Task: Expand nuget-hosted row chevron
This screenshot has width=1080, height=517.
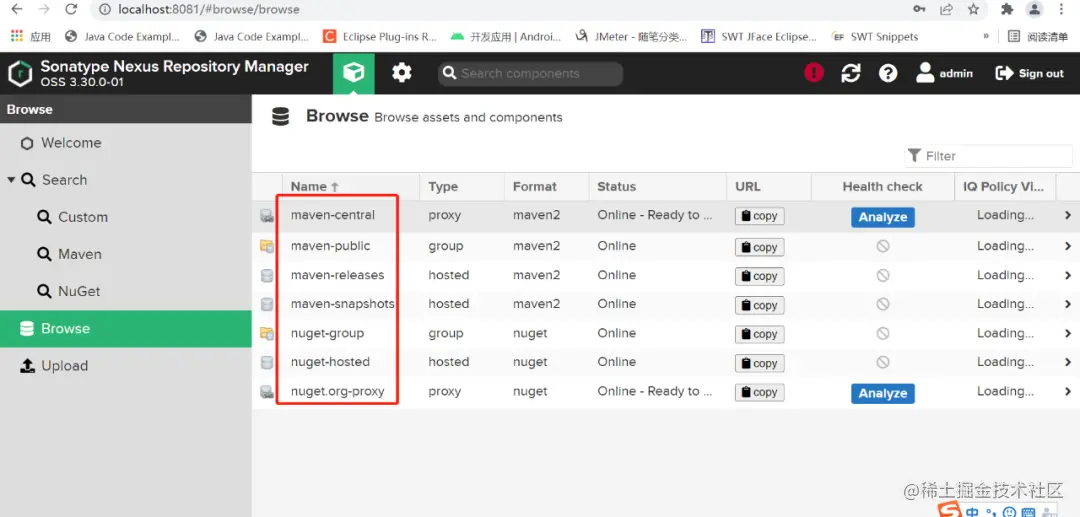Action: click(1068, 362)
